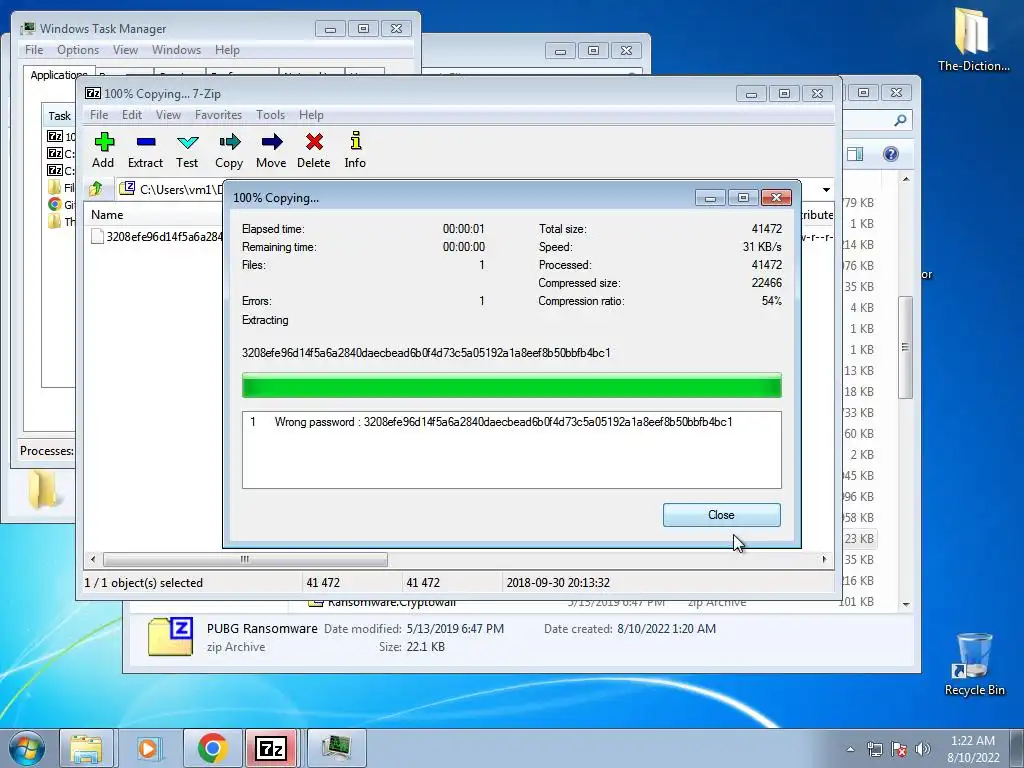Select Task Manager Applications tab

59,75
